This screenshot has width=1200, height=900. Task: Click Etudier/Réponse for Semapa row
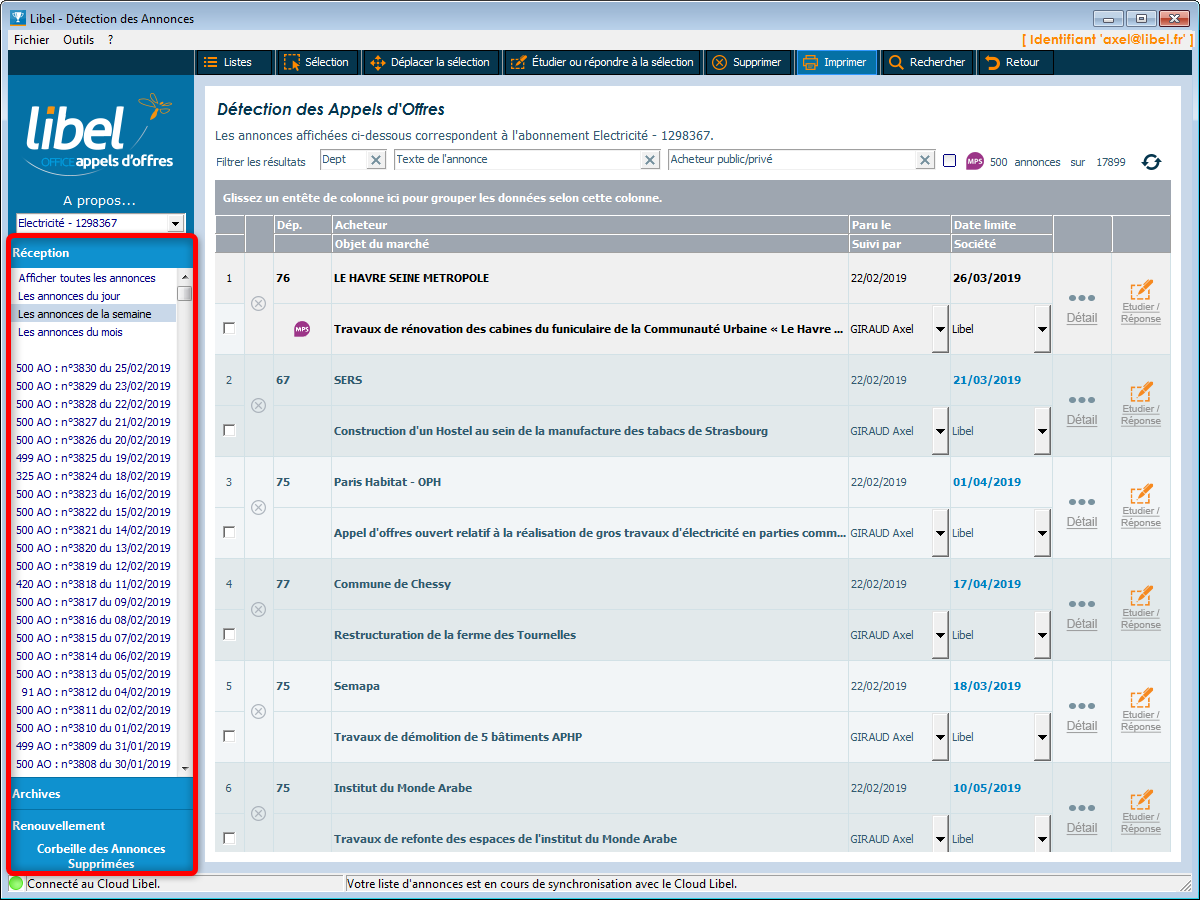[1141, 710]
